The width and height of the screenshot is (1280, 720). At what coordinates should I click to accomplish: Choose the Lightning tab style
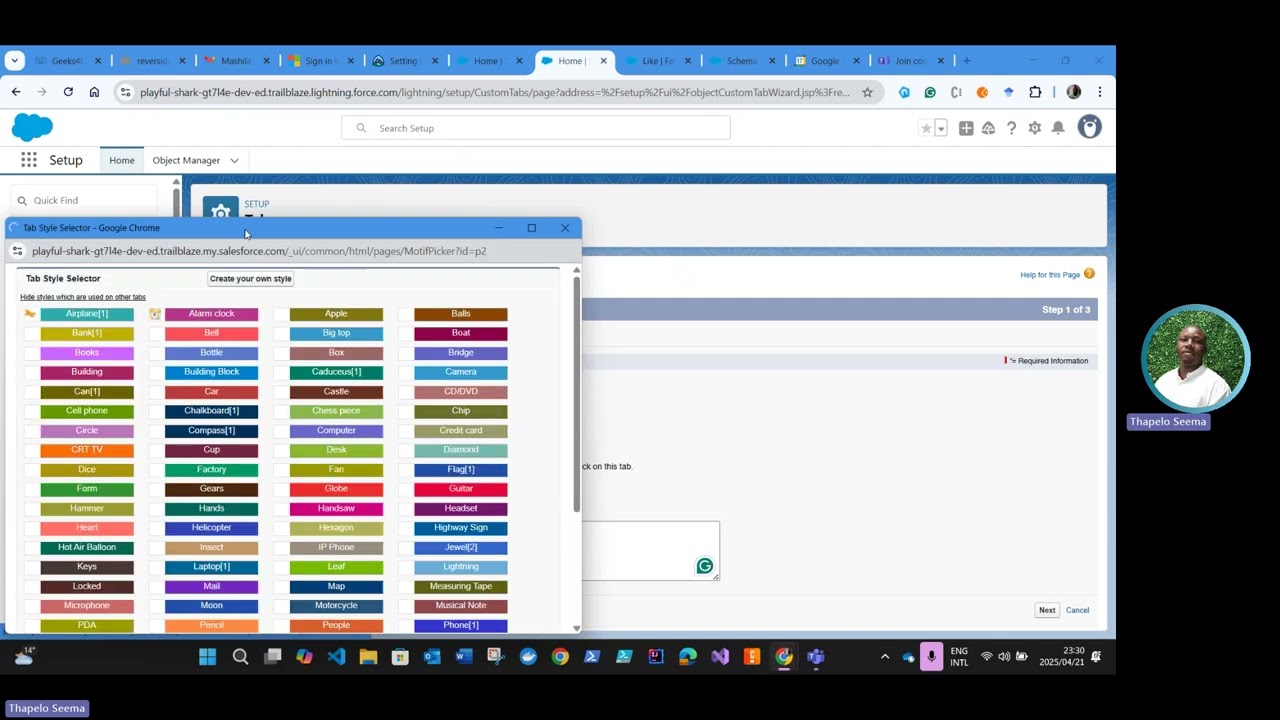pyautogui.click(x=461, y=567)
